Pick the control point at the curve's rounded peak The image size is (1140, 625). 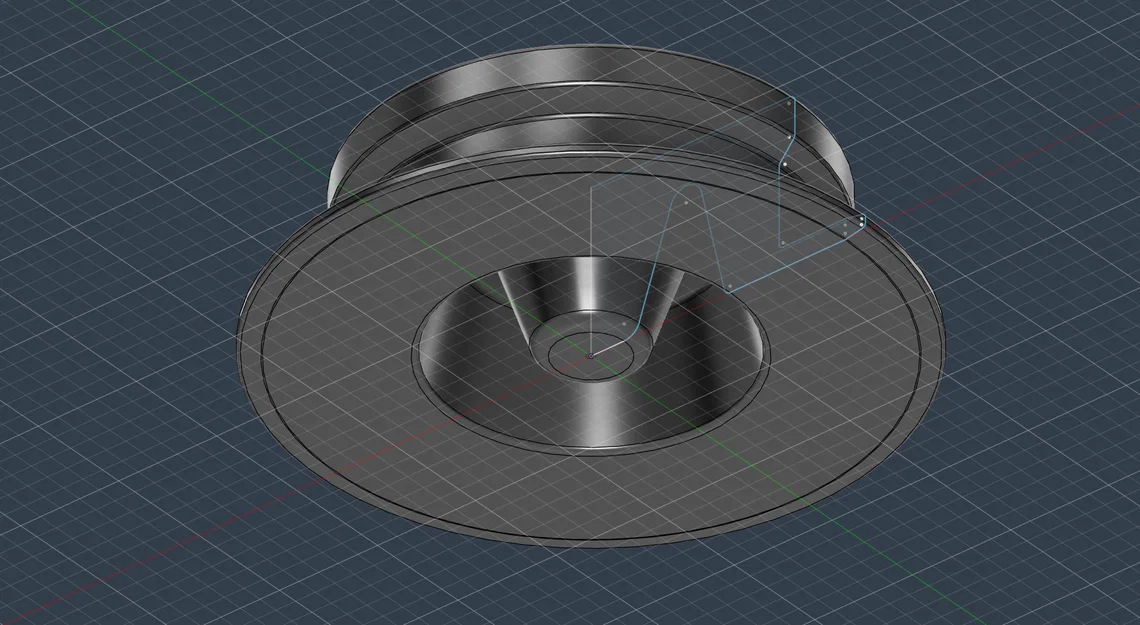pos(686,203)
